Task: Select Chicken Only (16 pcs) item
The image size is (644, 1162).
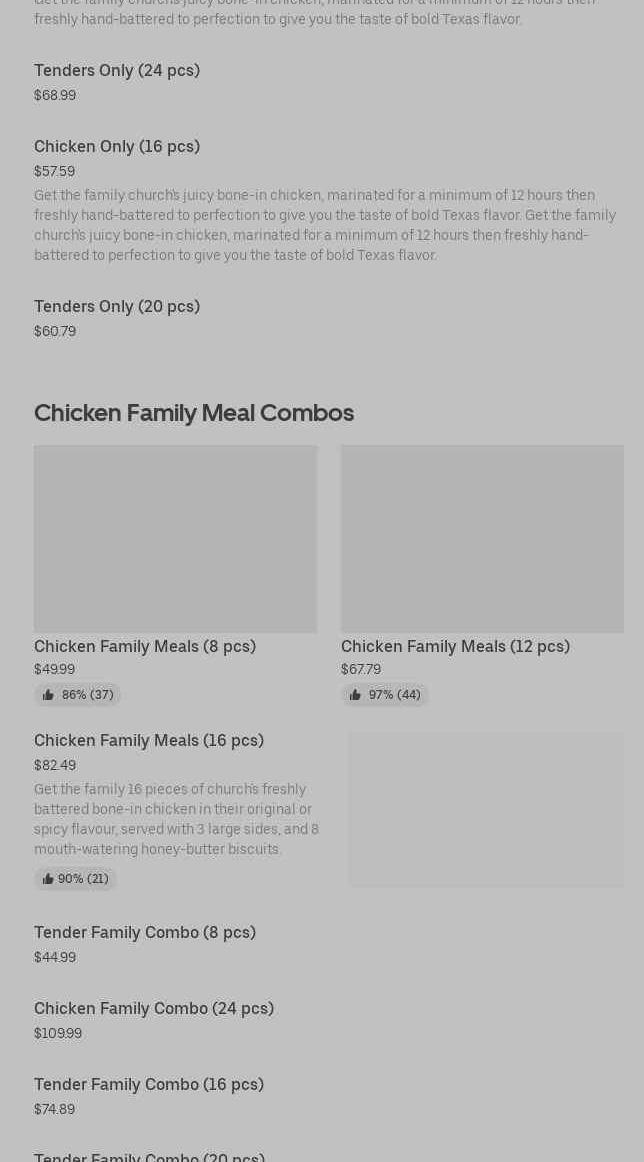Action: (117, 146)
